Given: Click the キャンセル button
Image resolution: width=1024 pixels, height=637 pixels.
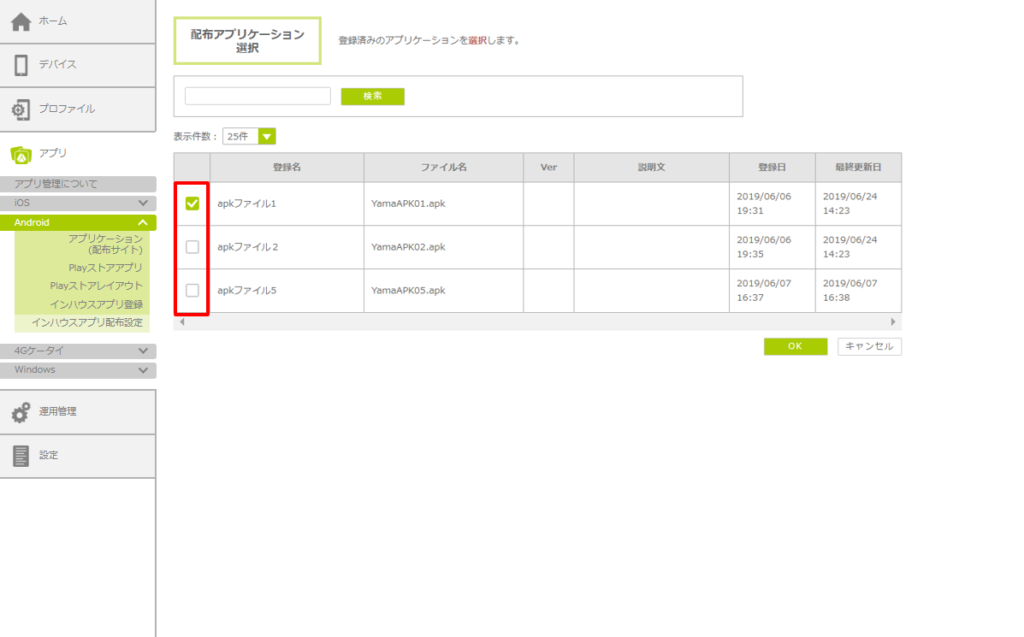Looking at the screenshot, I should coord(869,347).
